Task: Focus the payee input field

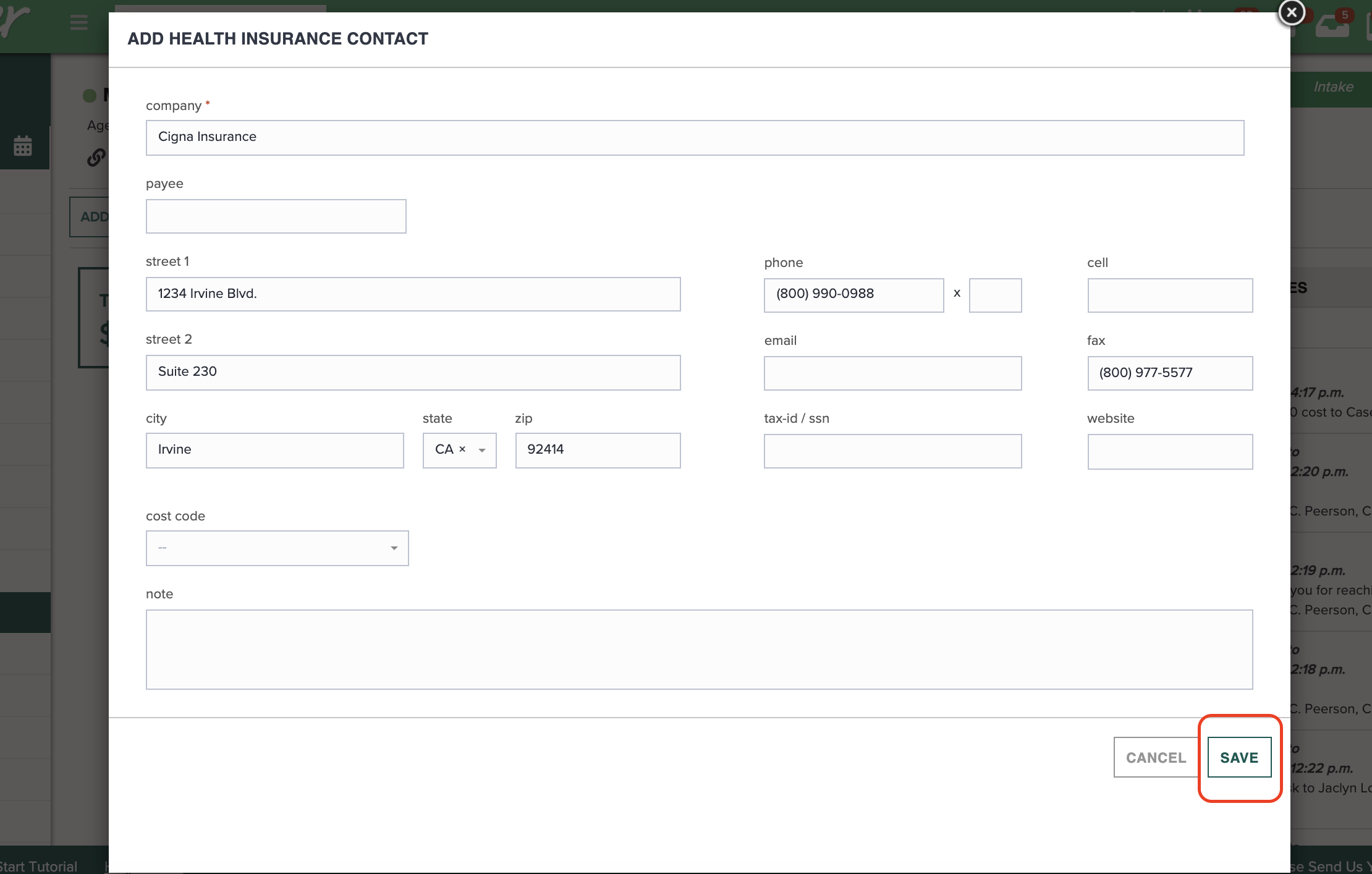Action: [x=276, y=216]
